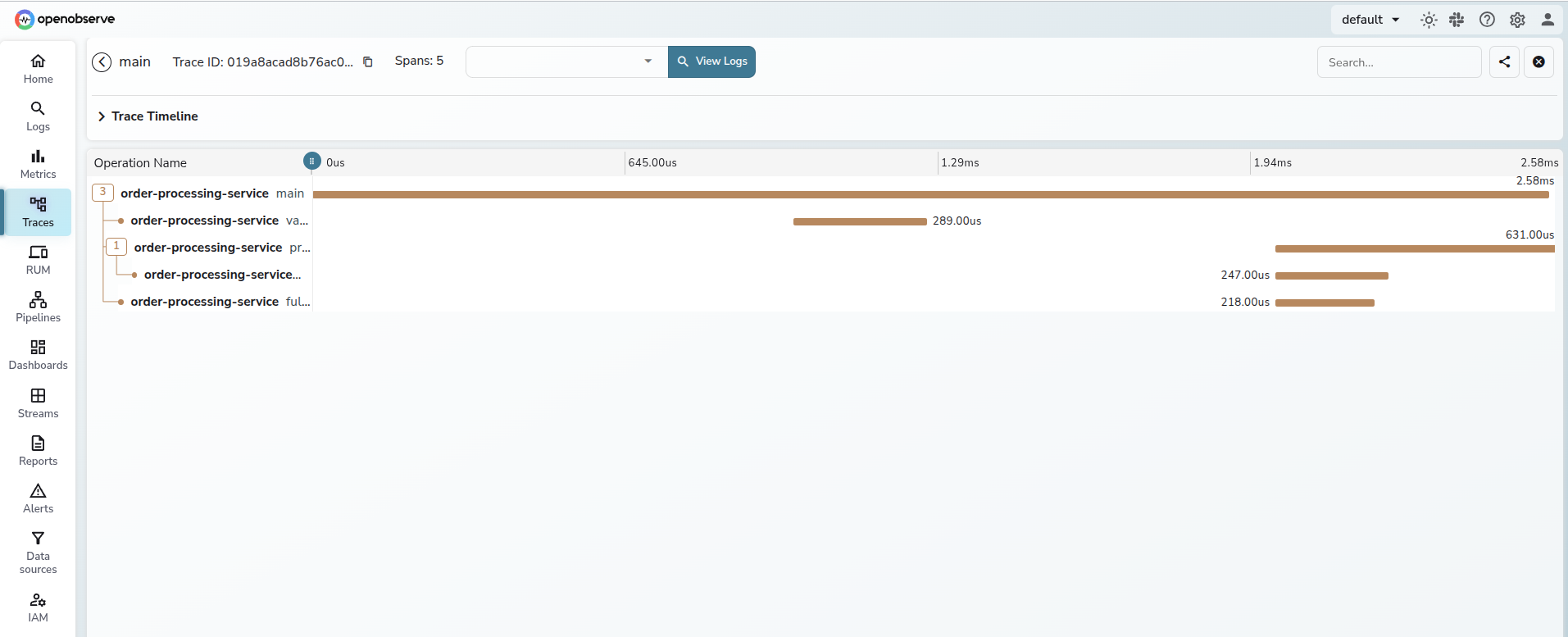Image resolution: width=1568 pixels, height=637 pixels.
Task: Click the 1.29ms timeline tick label
Action: tap(960, 163)
